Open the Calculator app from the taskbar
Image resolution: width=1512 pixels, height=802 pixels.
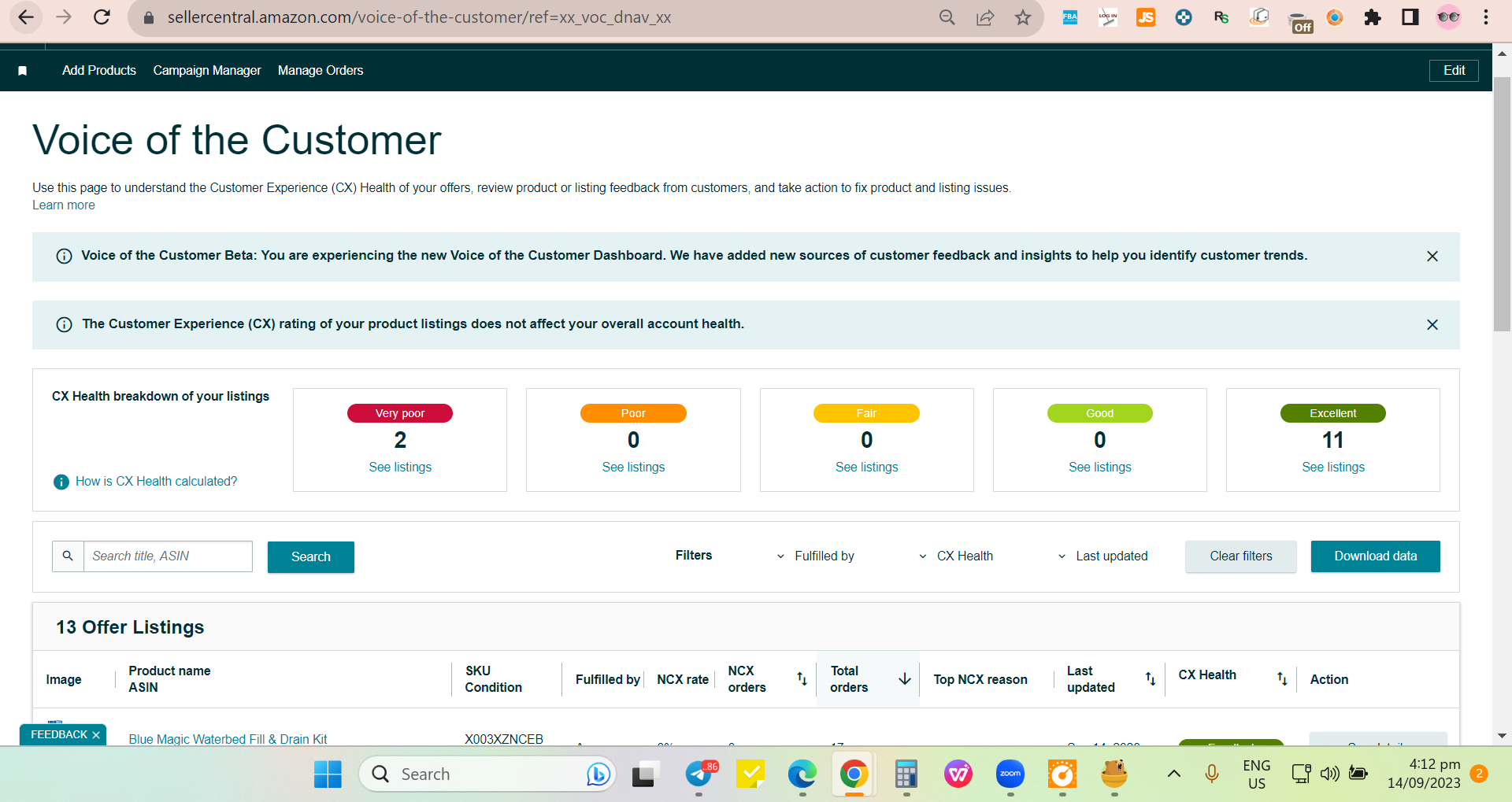tap(906, 774)
